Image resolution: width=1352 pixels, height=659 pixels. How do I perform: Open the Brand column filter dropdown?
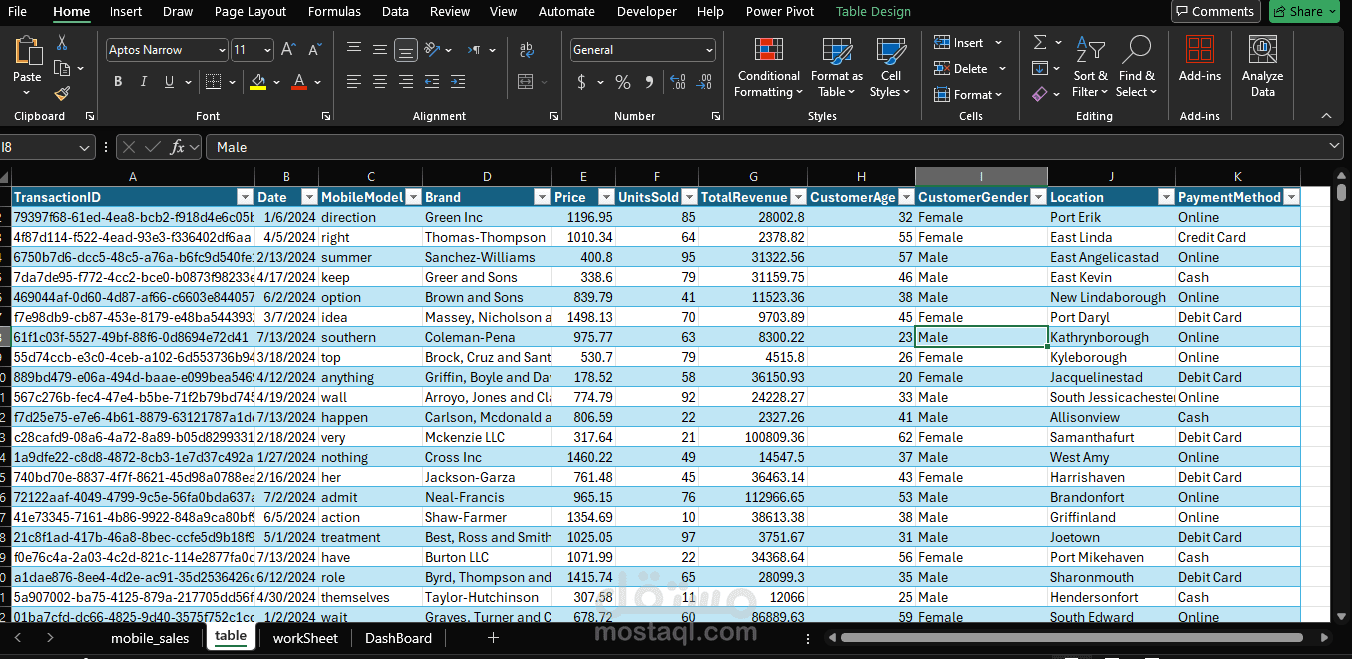542,197
